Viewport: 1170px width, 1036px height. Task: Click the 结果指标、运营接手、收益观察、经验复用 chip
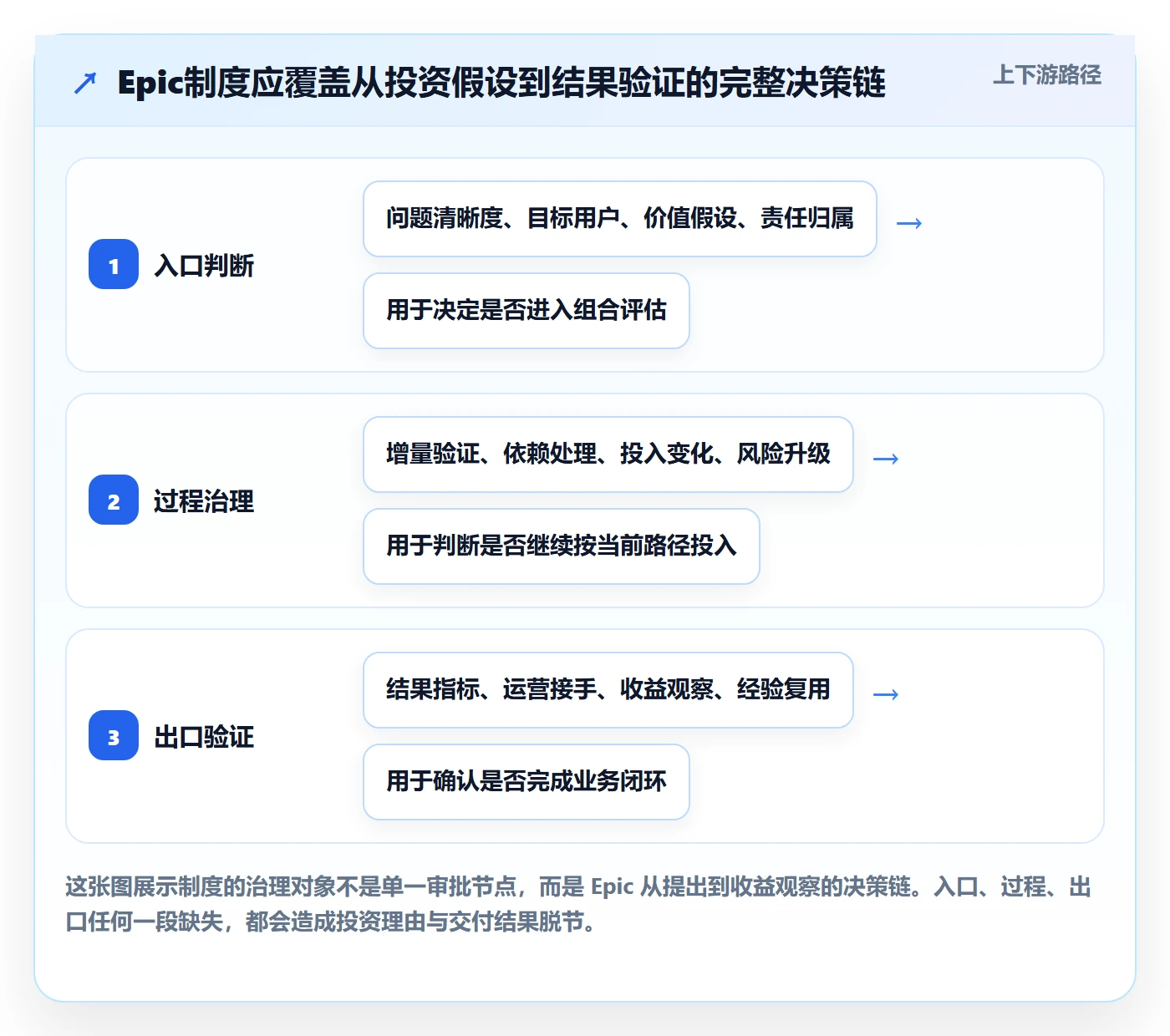pos(608,690)
